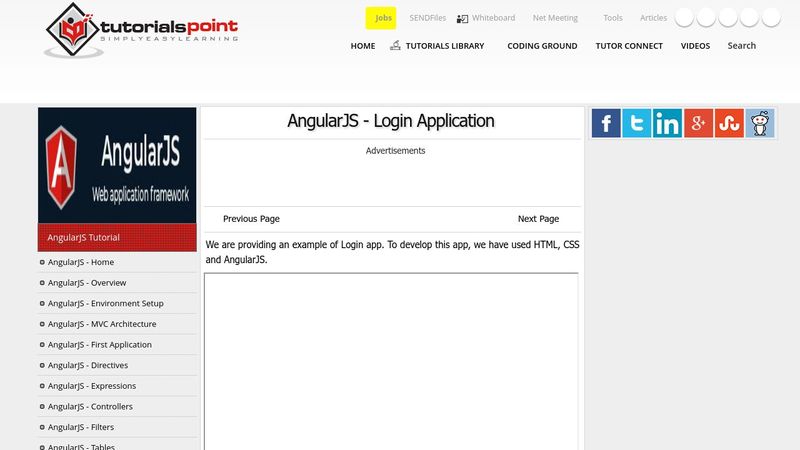Click the yellow Jobs button
Image resolution: width=800 pixels, height=450 pixels.
[381, 18]
